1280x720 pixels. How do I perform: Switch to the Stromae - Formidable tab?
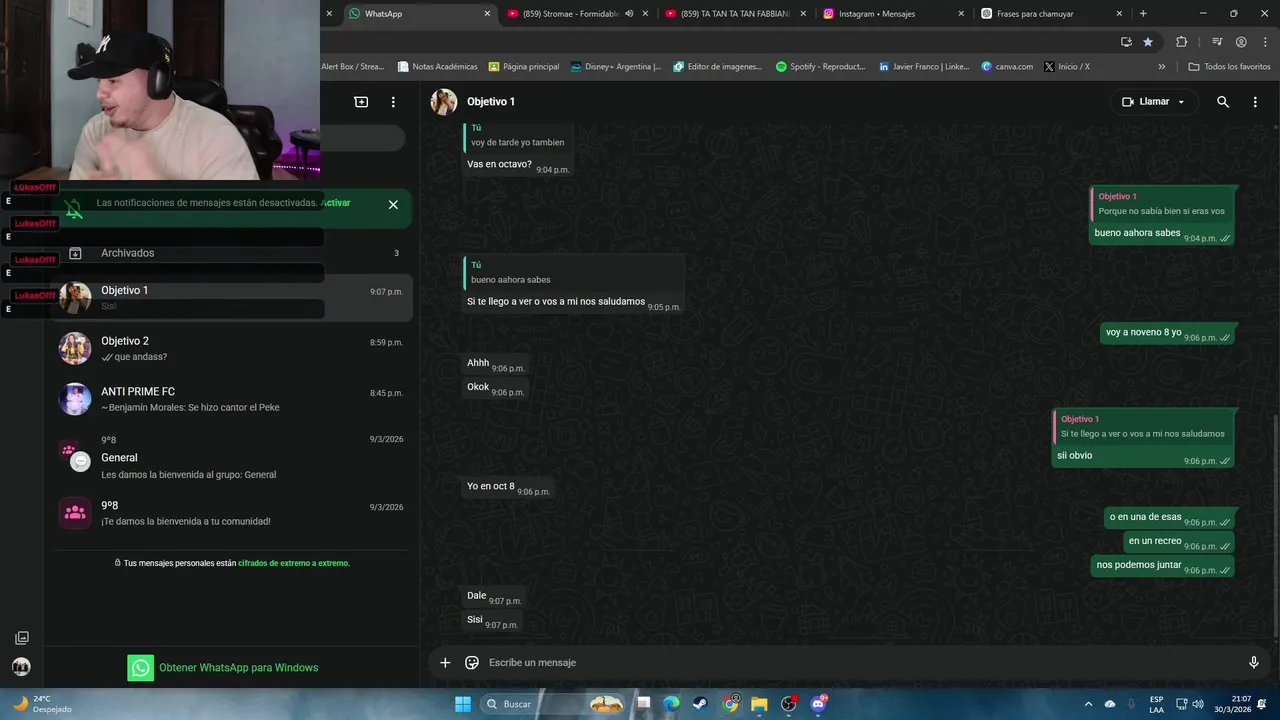click(570, 14)
